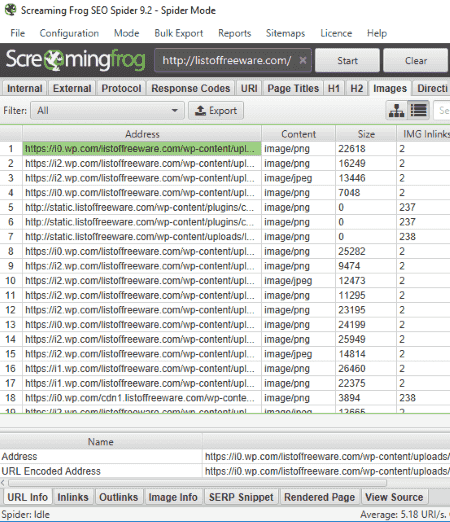Open the Inlinks bottom tab
Screen dimensions: 450x522
pyautogui.click(x=73, y=497)
